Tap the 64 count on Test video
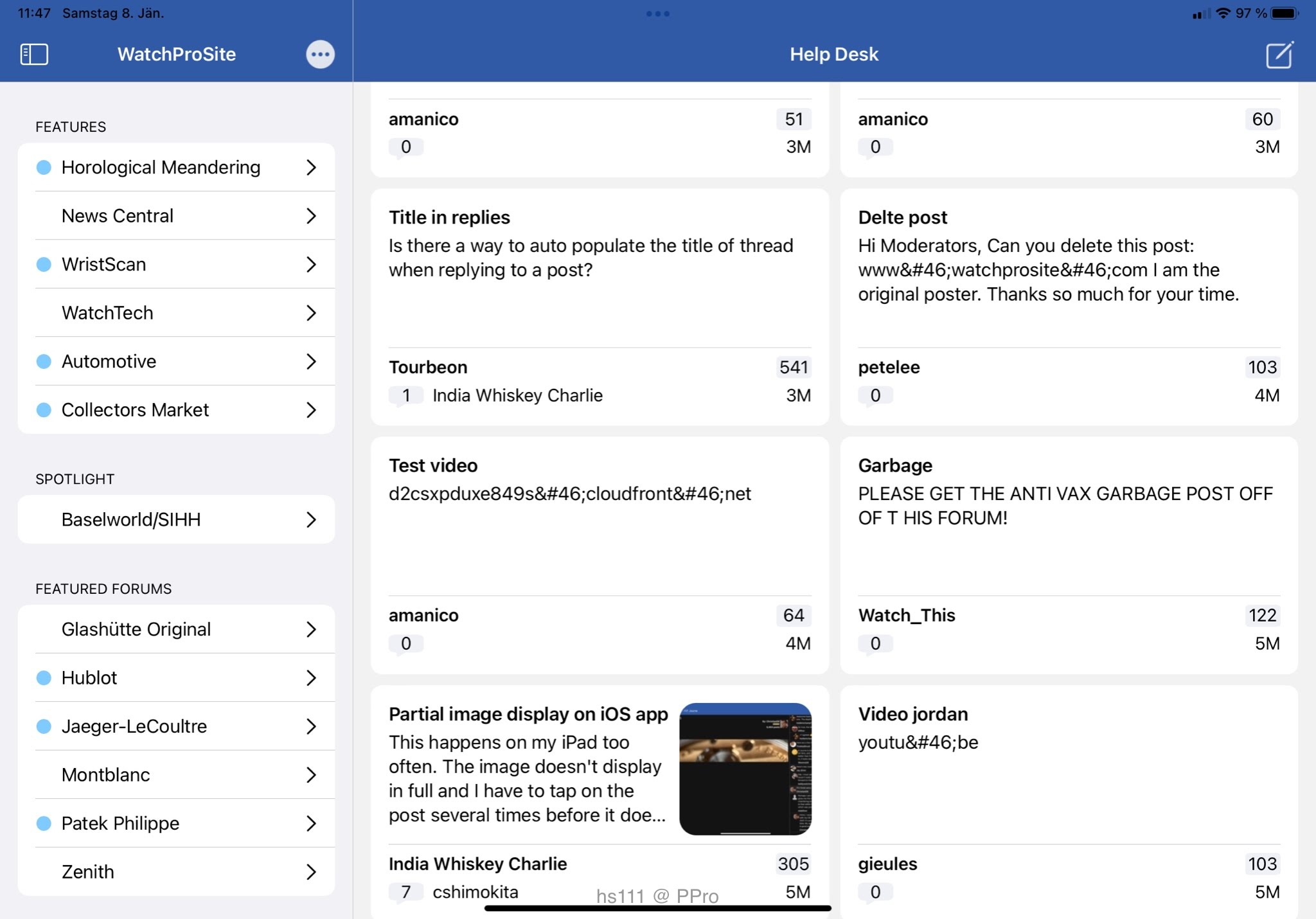The width and height of the screenshot is (1316, 919). tap(794, 615)
